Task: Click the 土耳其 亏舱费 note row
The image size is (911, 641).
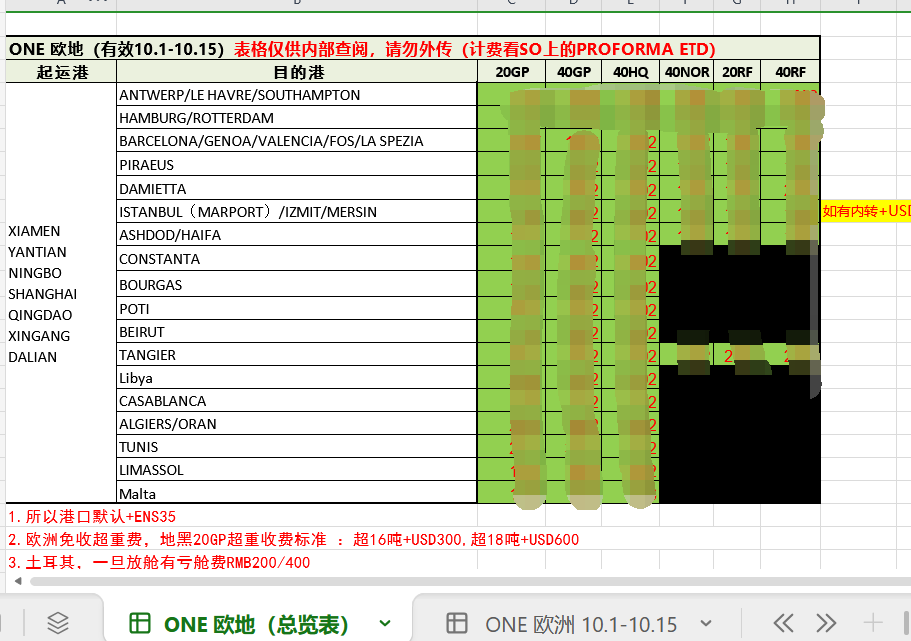Action: coord(158,562)
